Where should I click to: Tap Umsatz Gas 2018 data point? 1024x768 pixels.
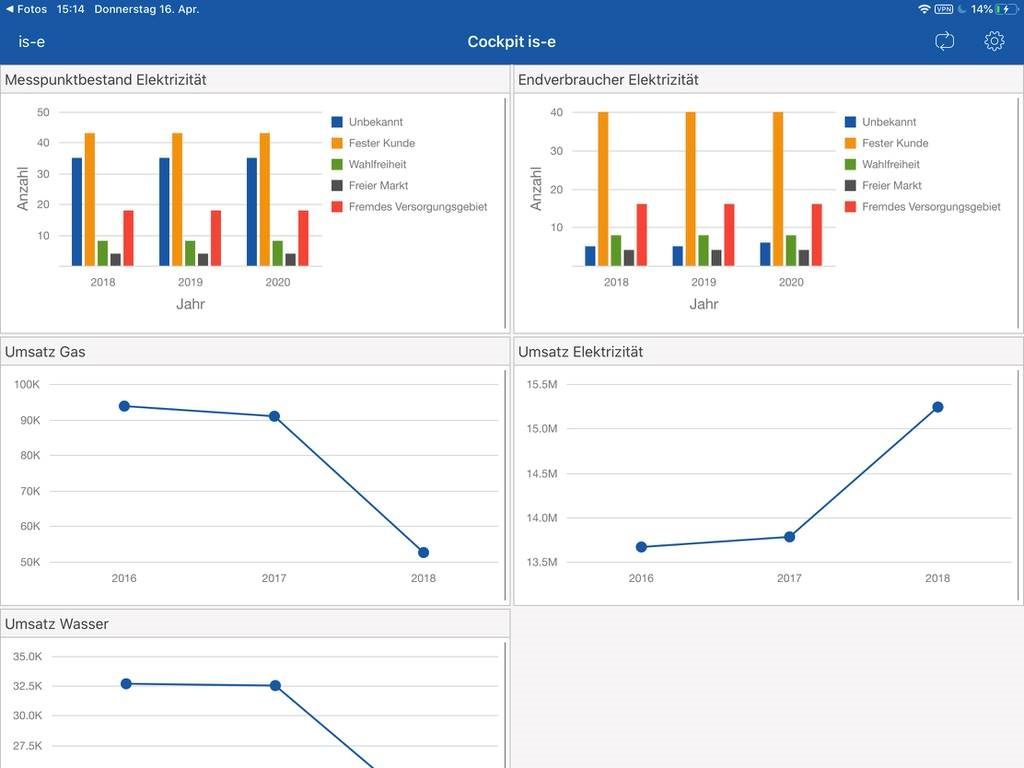(423, 552)
